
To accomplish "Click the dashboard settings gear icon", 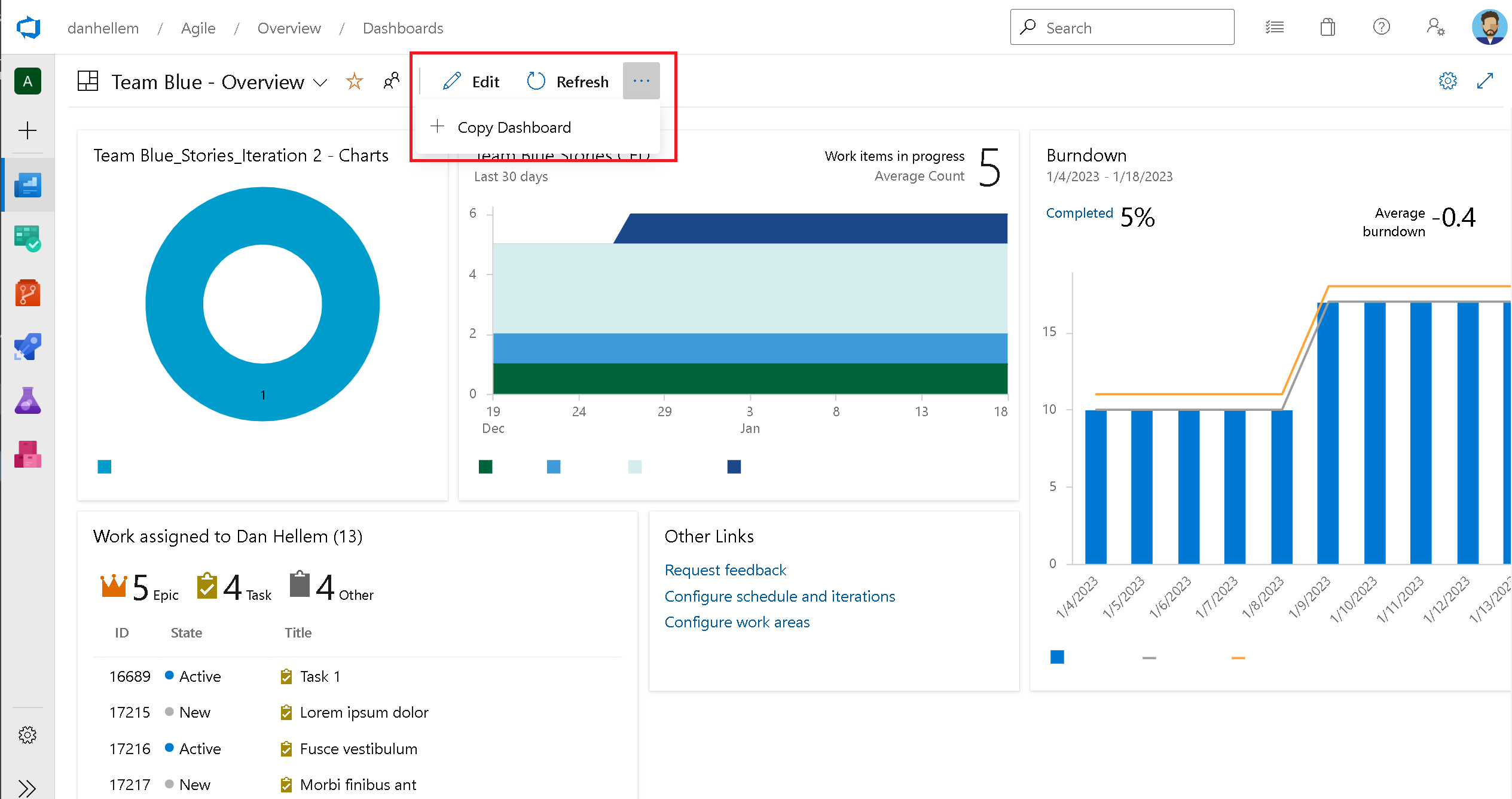I will click(1449, 81).
